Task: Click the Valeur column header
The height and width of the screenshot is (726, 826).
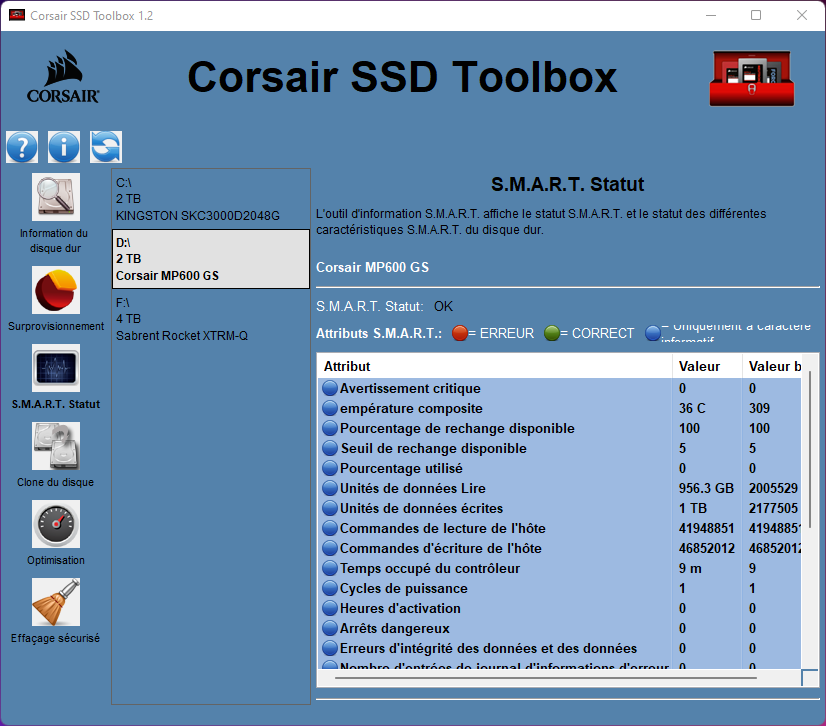Action: (707, 366)
